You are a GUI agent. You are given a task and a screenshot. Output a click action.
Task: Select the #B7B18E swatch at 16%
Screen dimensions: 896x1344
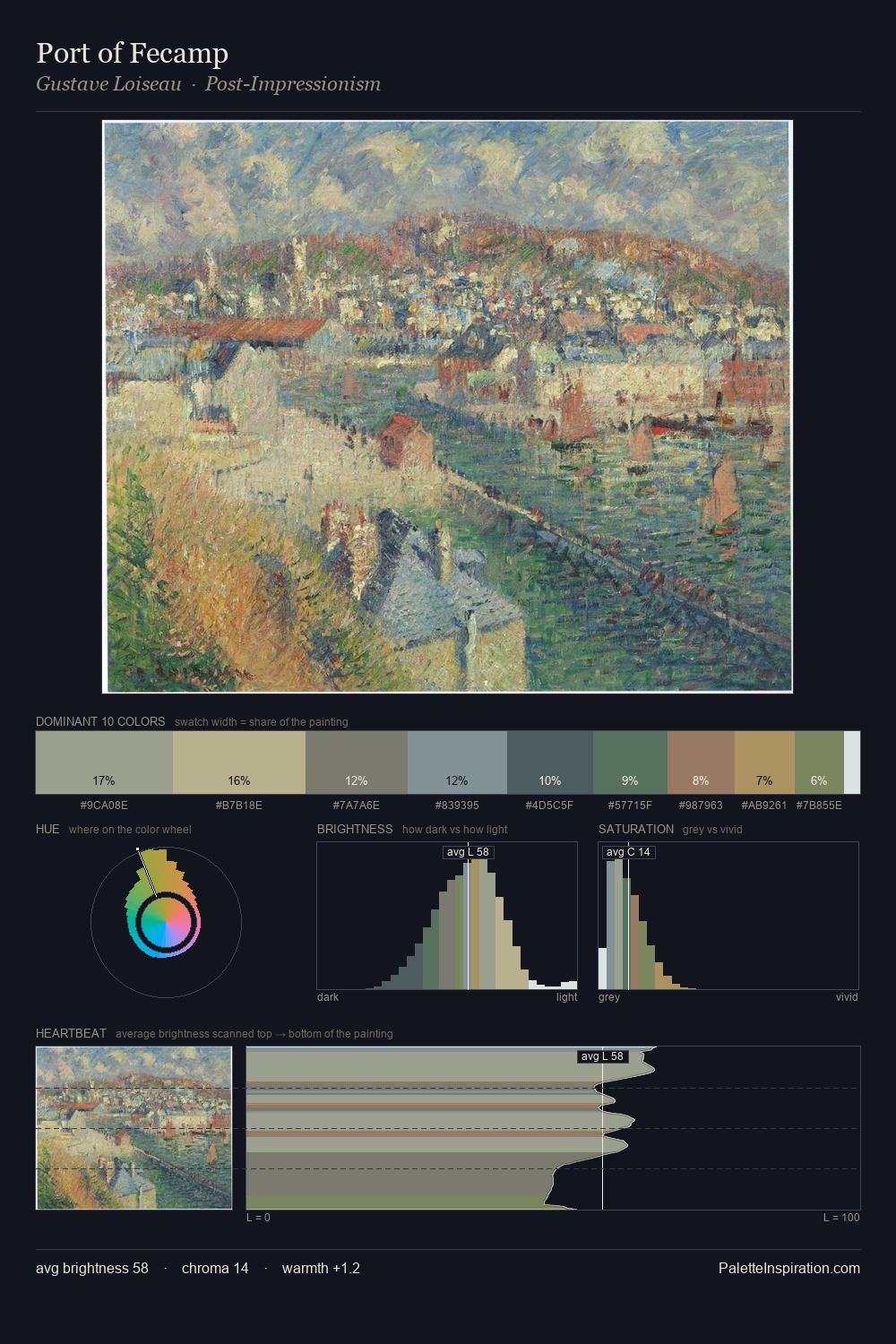click(239, 762)
